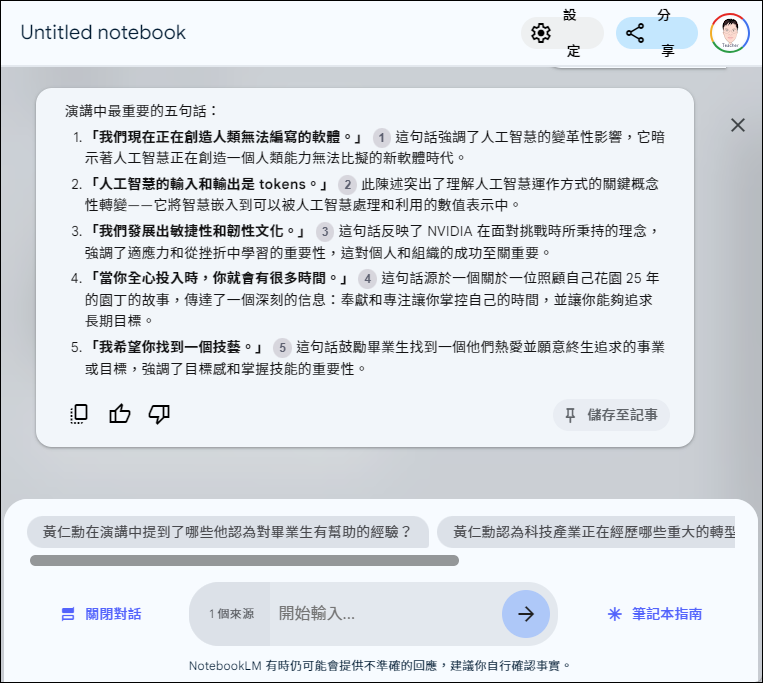Click quote 我們現在正在創造人類無法編寫的軟體
763x683 pixels.
[x=224, y=137]
